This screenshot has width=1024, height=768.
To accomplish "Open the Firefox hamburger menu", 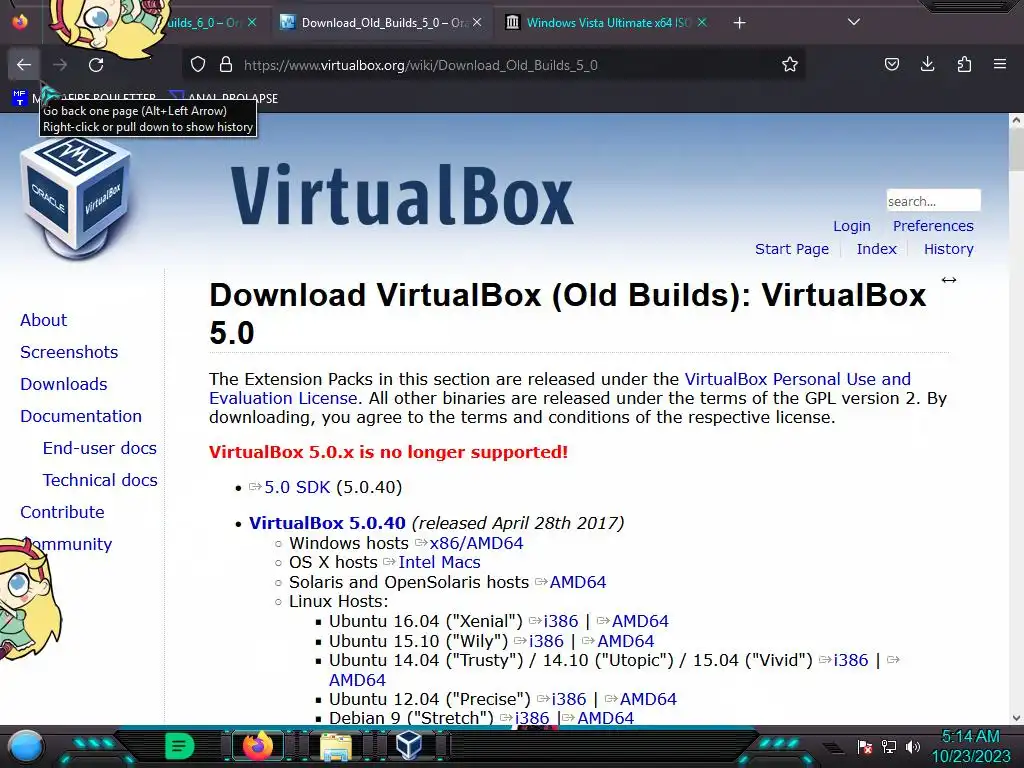I will coord(1000,64).
